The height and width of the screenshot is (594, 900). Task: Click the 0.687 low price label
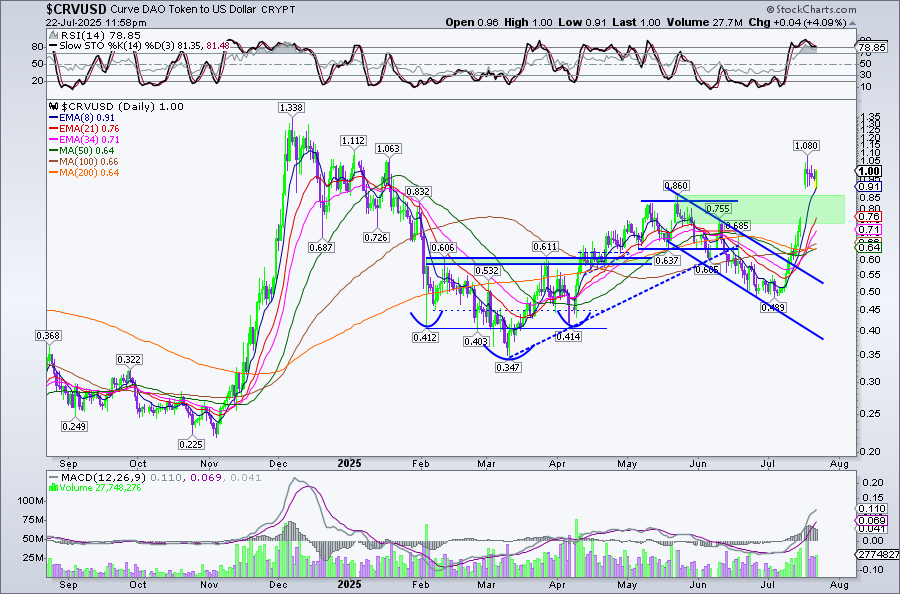click(x=321, y=247)
